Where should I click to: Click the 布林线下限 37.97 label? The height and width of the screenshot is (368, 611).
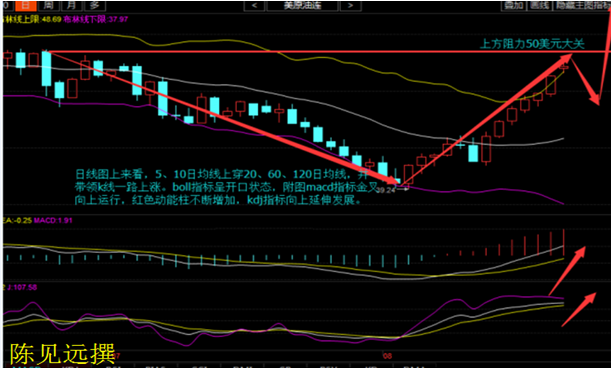[95, 19]
